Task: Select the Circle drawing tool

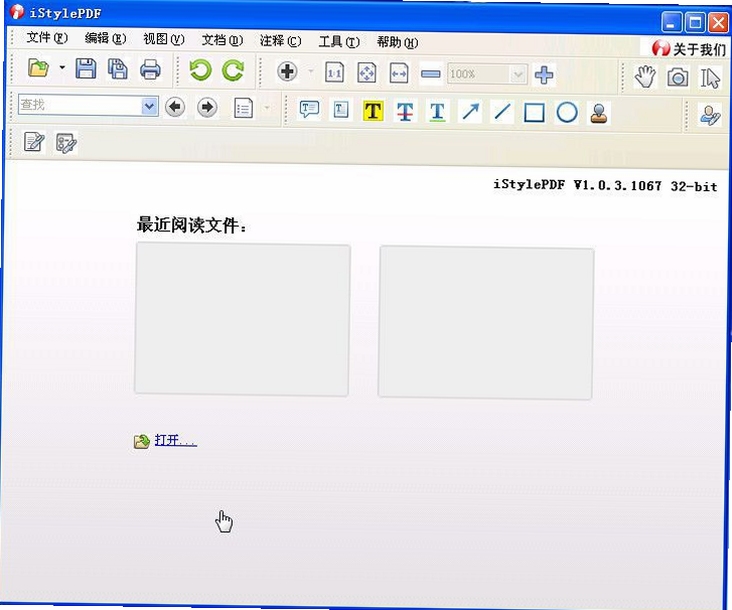Action: (567, 113)
